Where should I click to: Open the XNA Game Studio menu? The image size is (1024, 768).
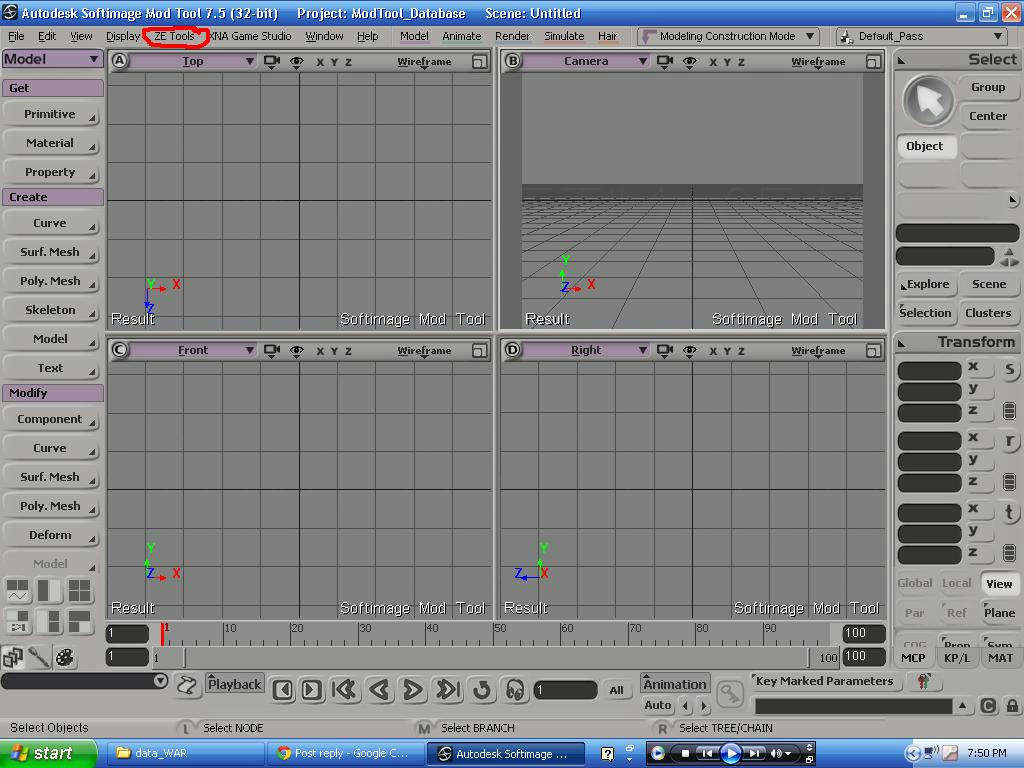250,37
